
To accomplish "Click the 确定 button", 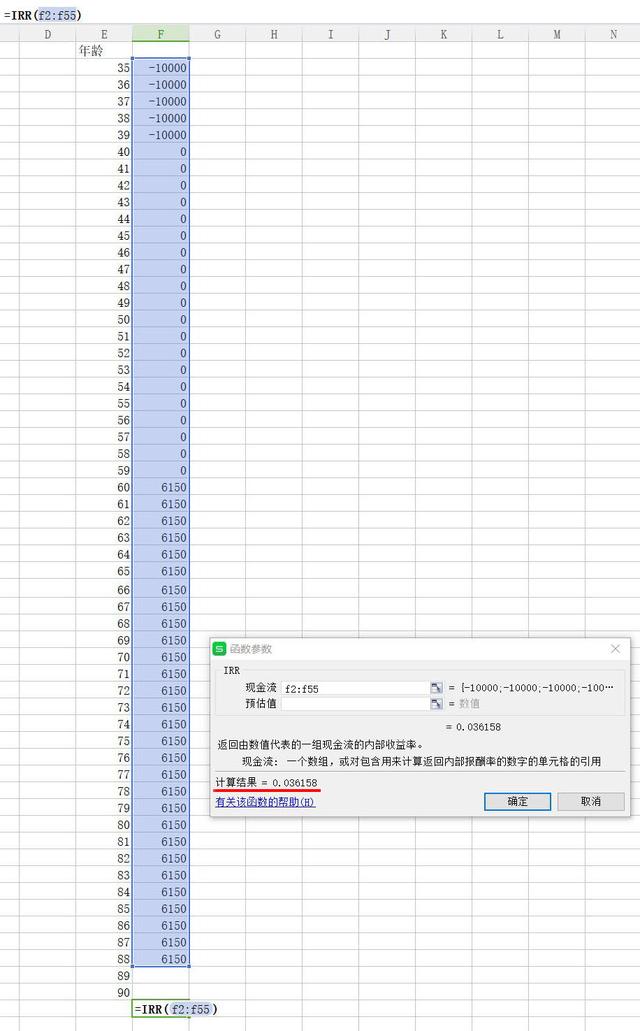I will 517,801.
